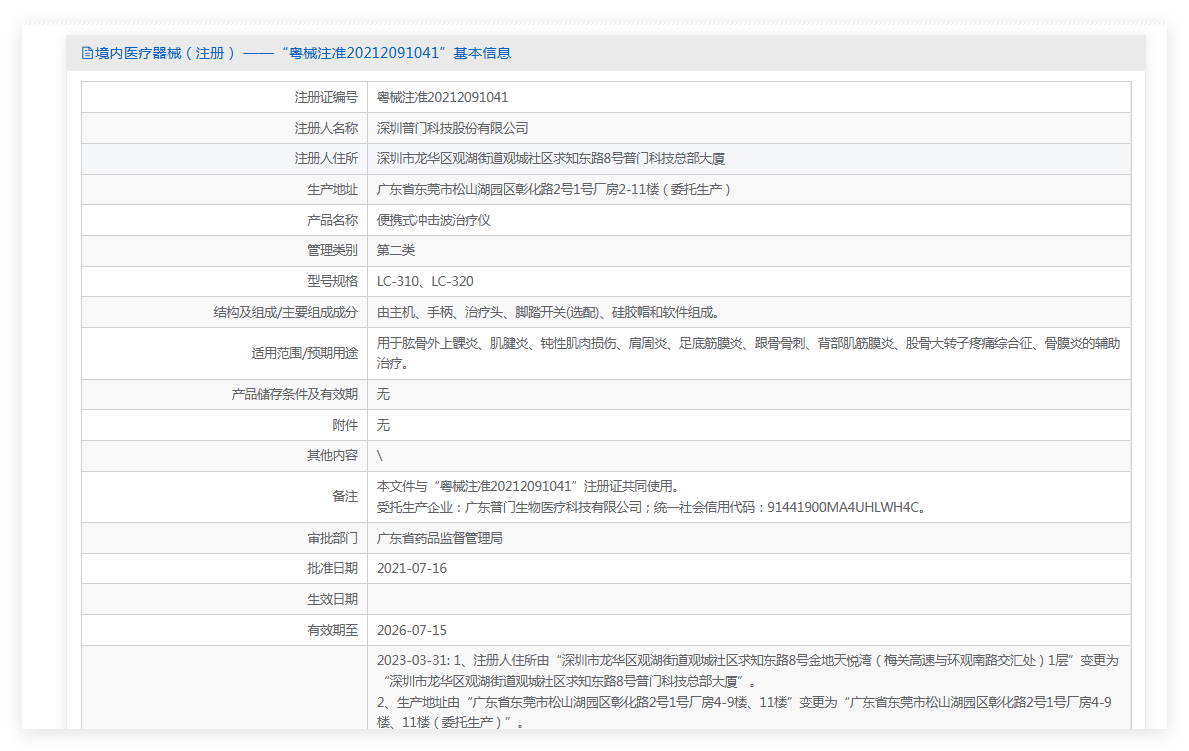This screenshot has height=751, width=1189.
Task: Click the management category value 第二类
Action: [396, 250]
